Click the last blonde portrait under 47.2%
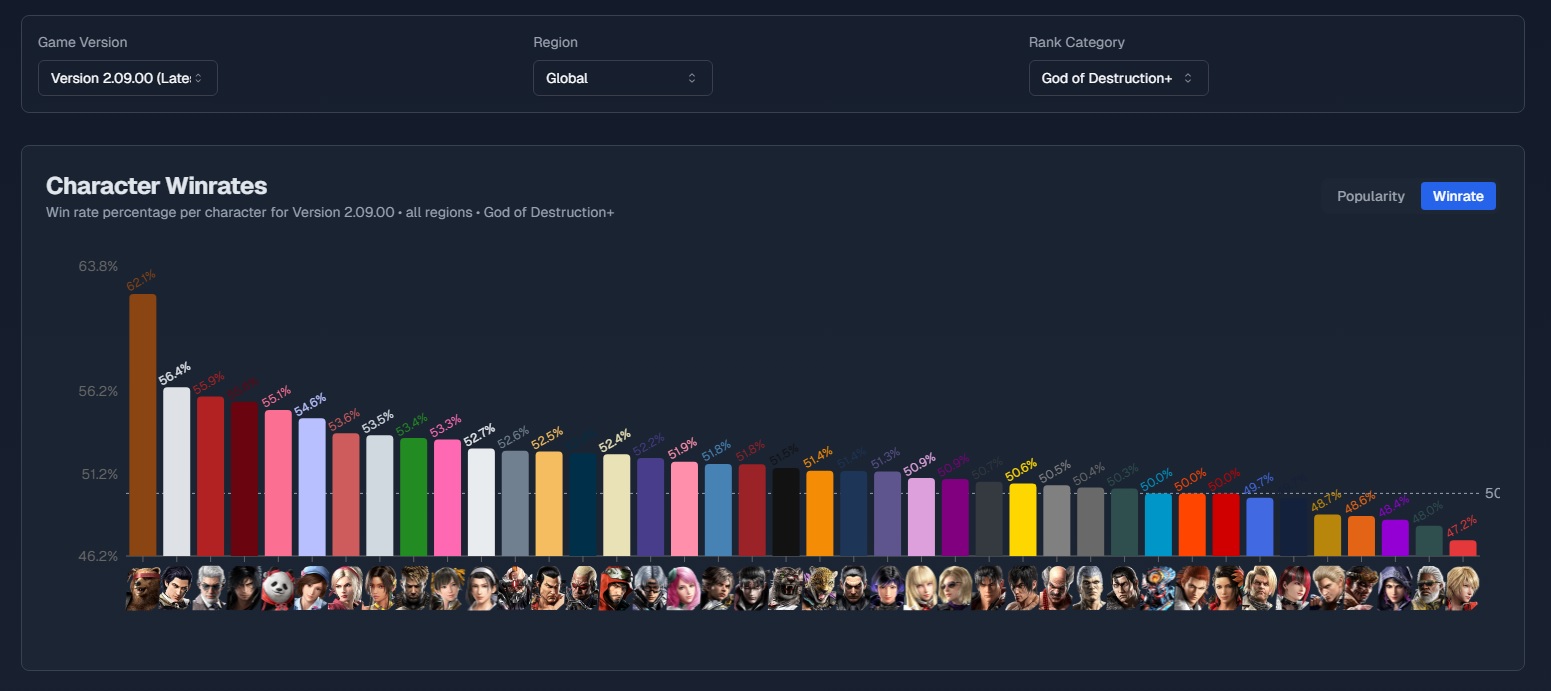Viewport: 1551px width, 691px height. tap(1463, 588)
